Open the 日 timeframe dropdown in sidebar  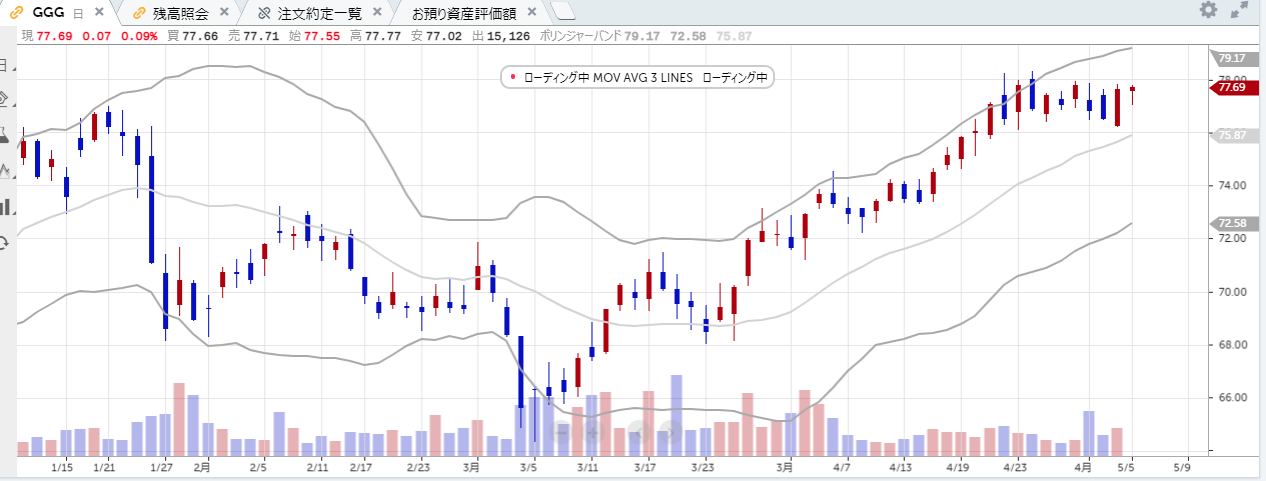5,65
